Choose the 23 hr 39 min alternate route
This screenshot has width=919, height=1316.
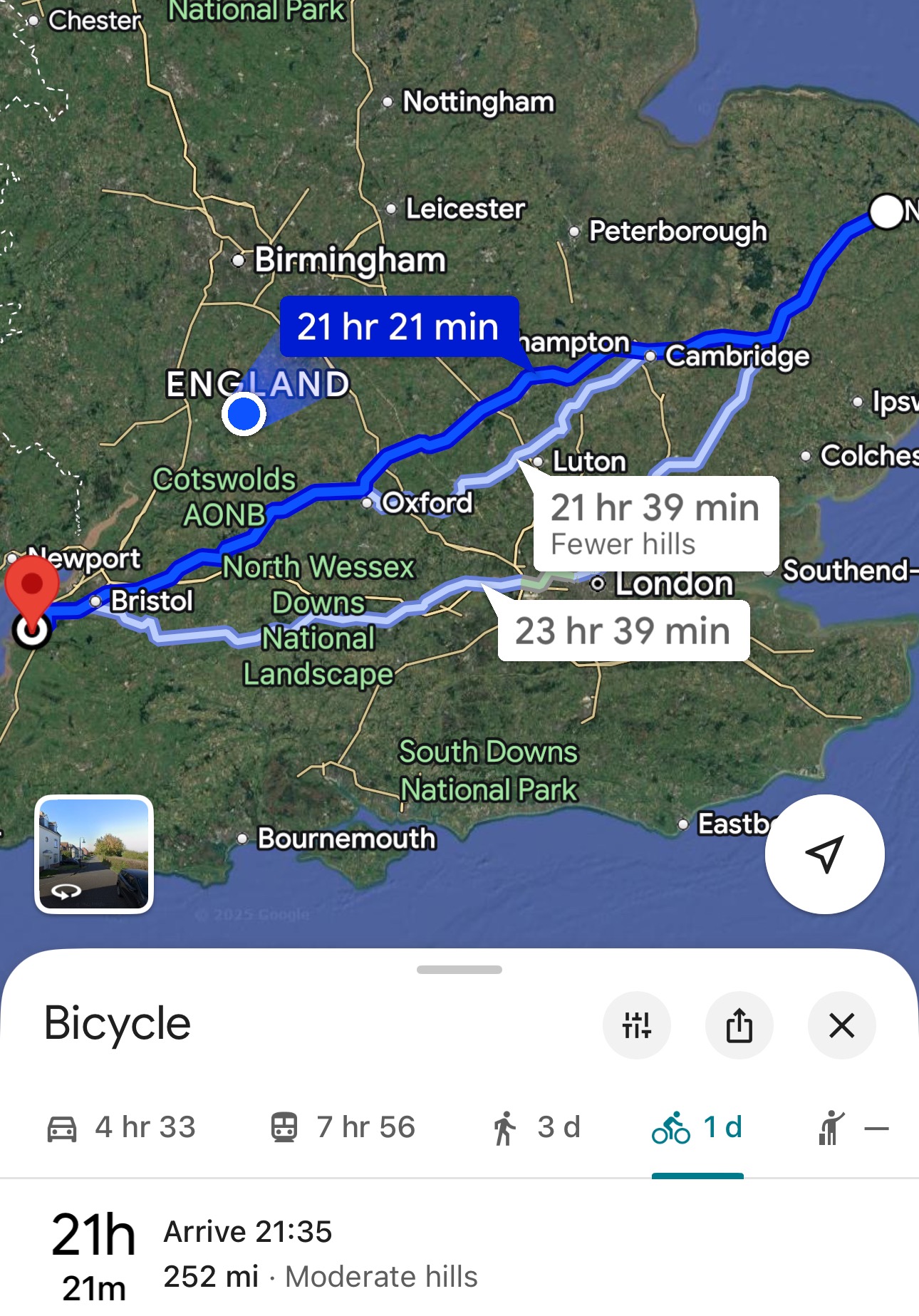(623, 631)
